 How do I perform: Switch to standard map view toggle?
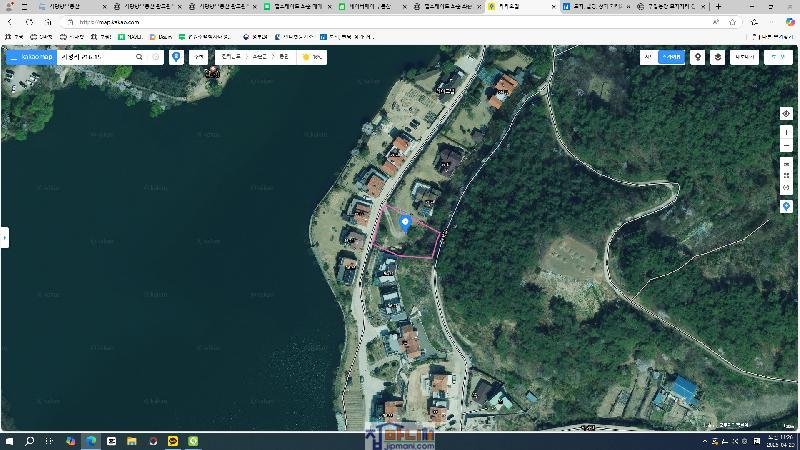[648, 57]
